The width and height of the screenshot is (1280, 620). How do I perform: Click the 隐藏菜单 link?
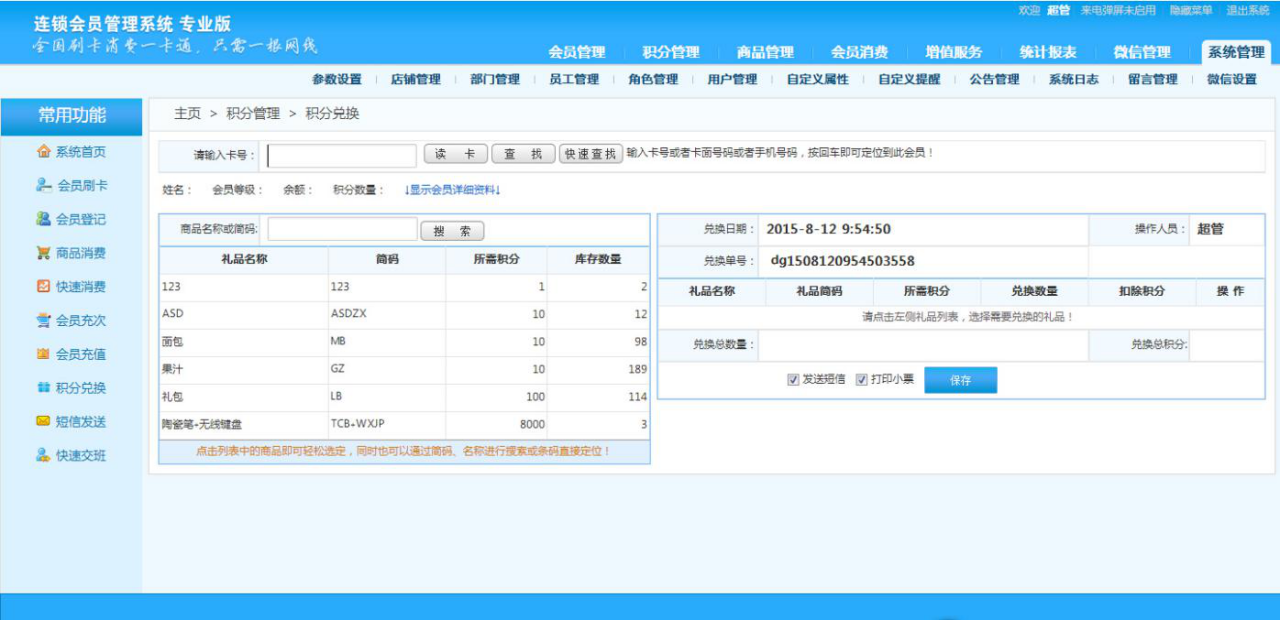click(x=1191, y=10)
